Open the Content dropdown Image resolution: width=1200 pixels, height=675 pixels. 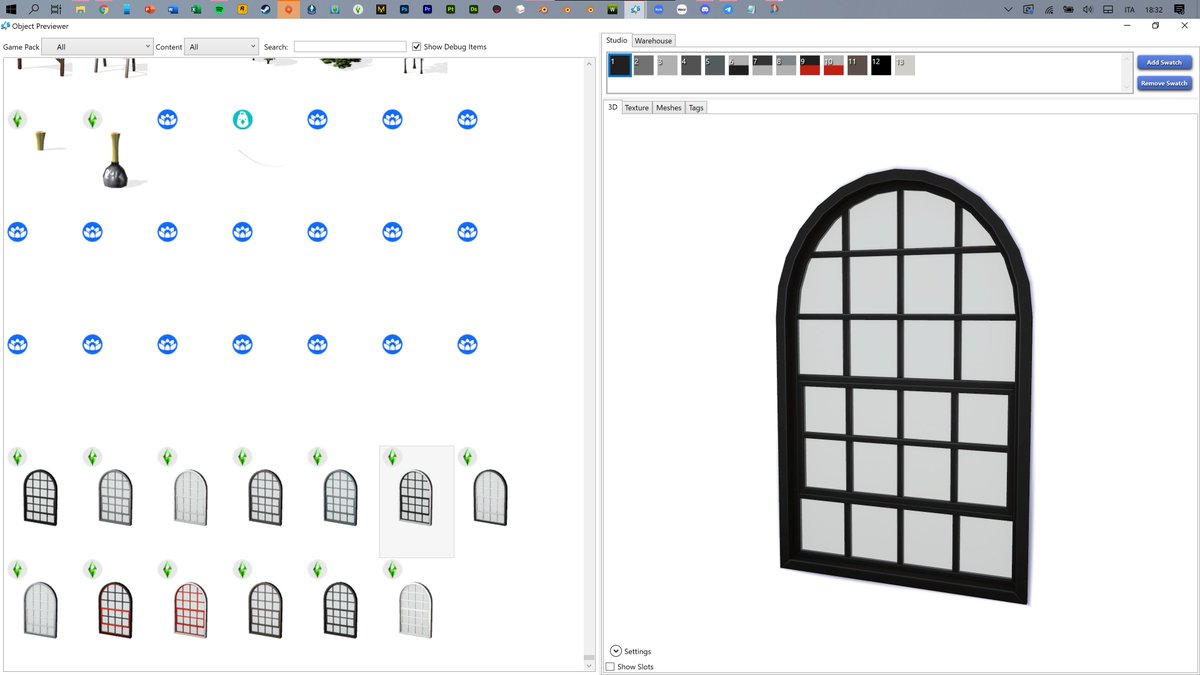tap(222, 47)
